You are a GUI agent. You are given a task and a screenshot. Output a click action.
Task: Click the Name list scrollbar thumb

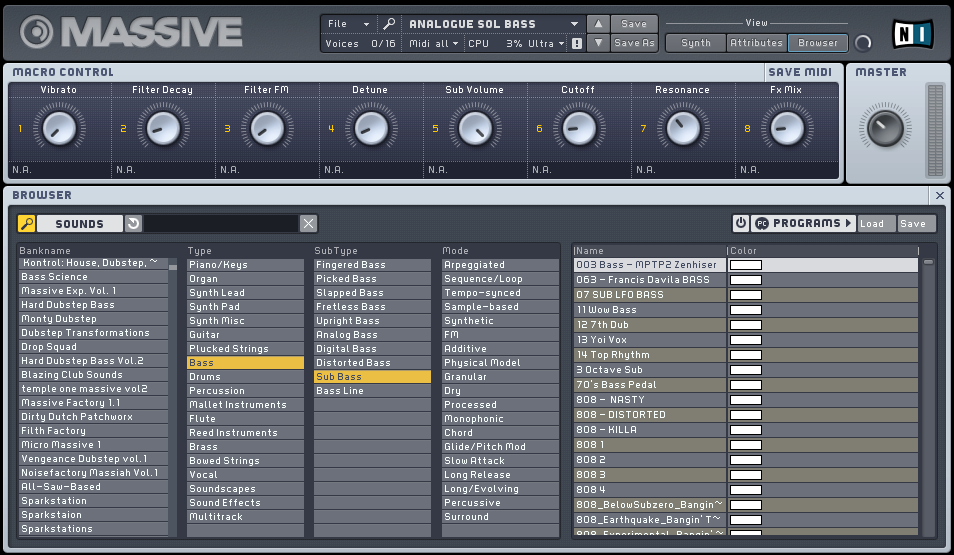(x=928, y=262)
